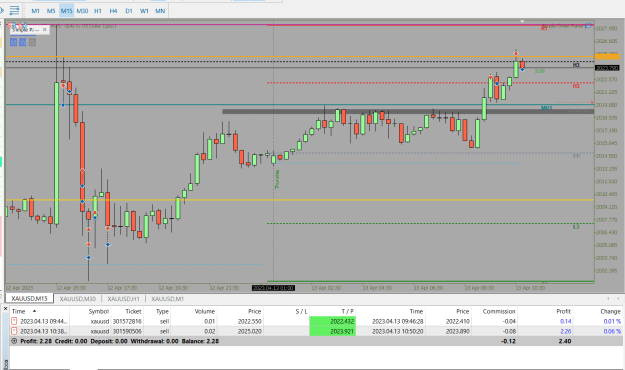The height and width of the screenshot is (370, 625).
Task: Click the black current price label on scale
Action: coord(607,68)
